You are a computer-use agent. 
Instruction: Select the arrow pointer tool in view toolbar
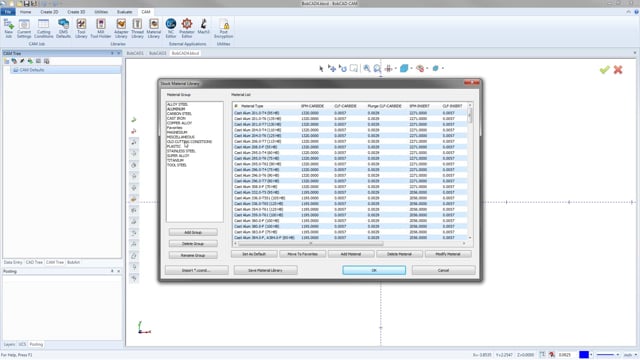[321, 69]
